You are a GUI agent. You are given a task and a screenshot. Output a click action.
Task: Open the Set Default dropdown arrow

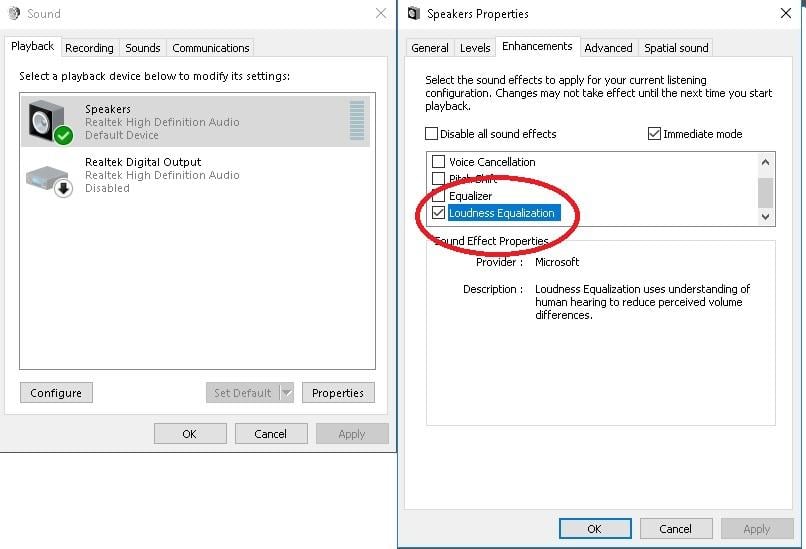click(287, 393)
